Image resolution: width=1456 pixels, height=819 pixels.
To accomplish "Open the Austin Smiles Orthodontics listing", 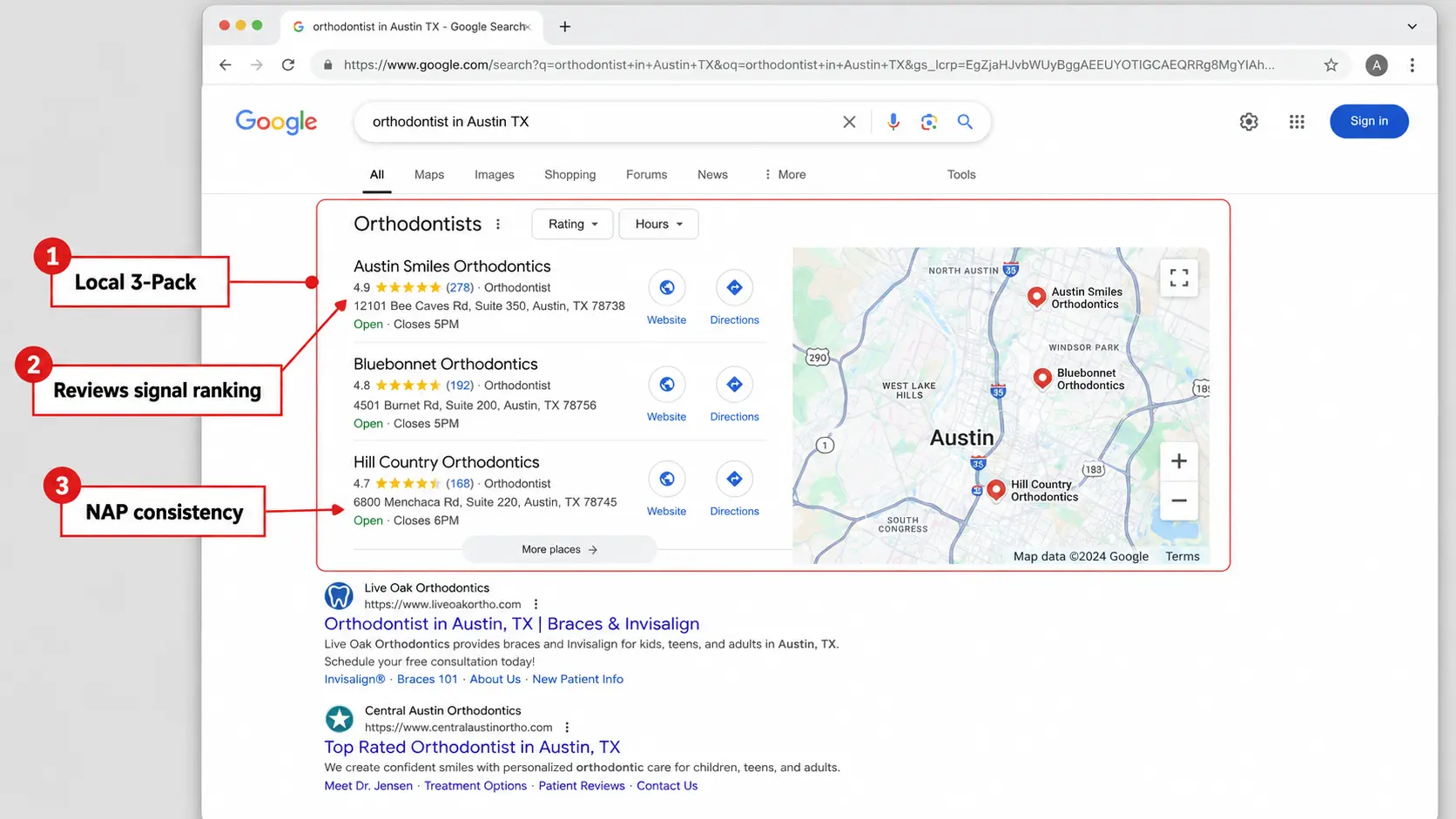I will click(452, 266).
